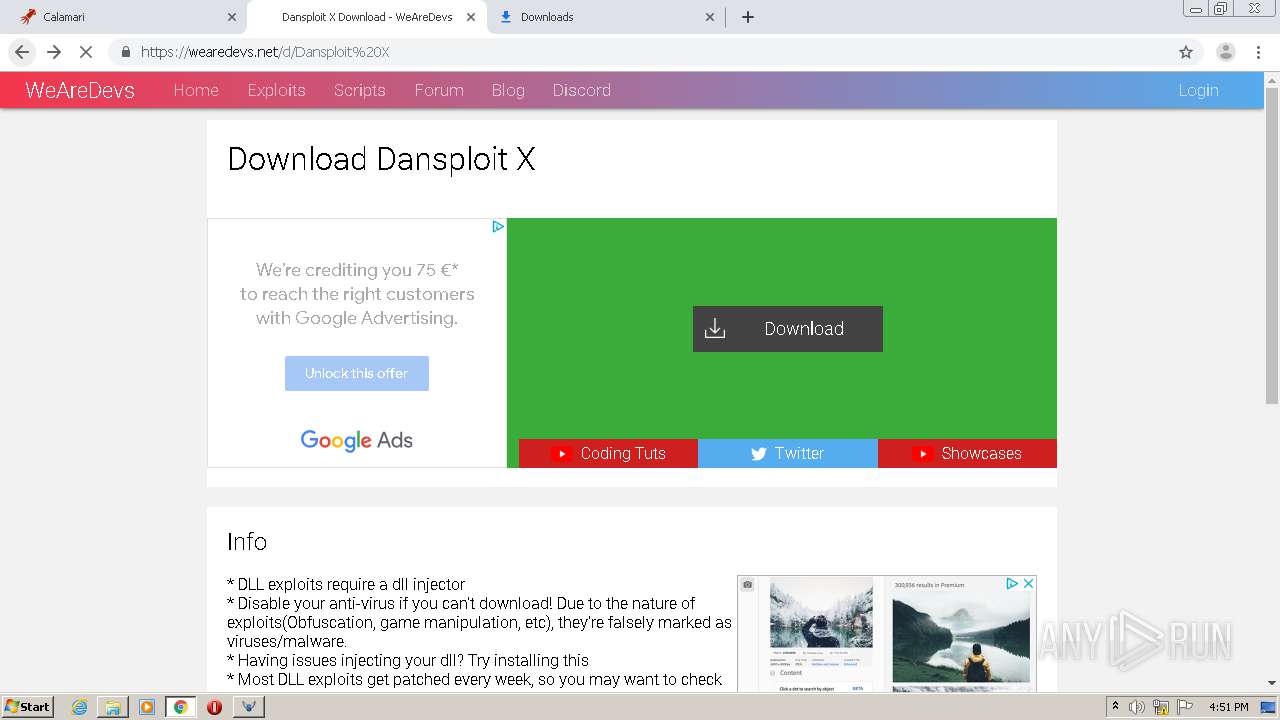1280x720 pixels.
Task: Click the AdChoices icon on Google Ads banner
Action: (x=497, y=227)
